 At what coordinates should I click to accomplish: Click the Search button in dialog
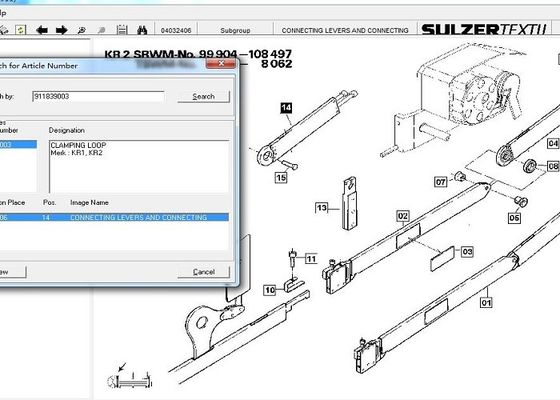coord(204,96)
